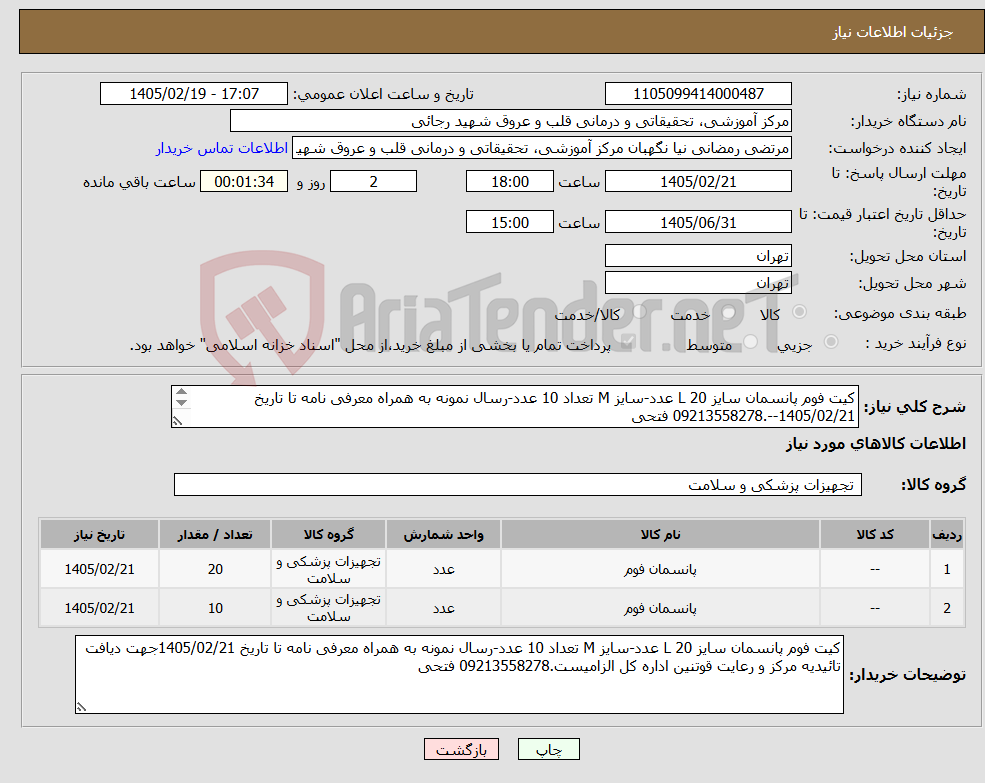Click the countdown timer 00:01:34 field
The image size is (985, 783).
point(244,182)
